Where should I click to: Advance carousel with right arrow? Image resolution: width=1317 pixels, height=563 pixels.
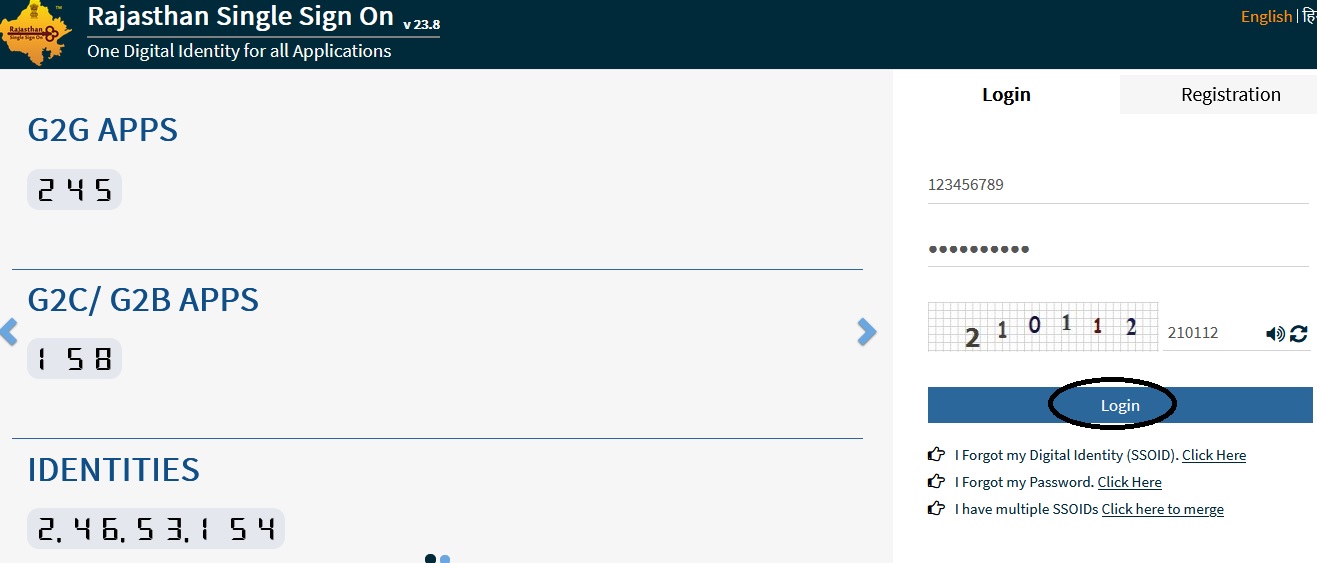pos(867,332)
